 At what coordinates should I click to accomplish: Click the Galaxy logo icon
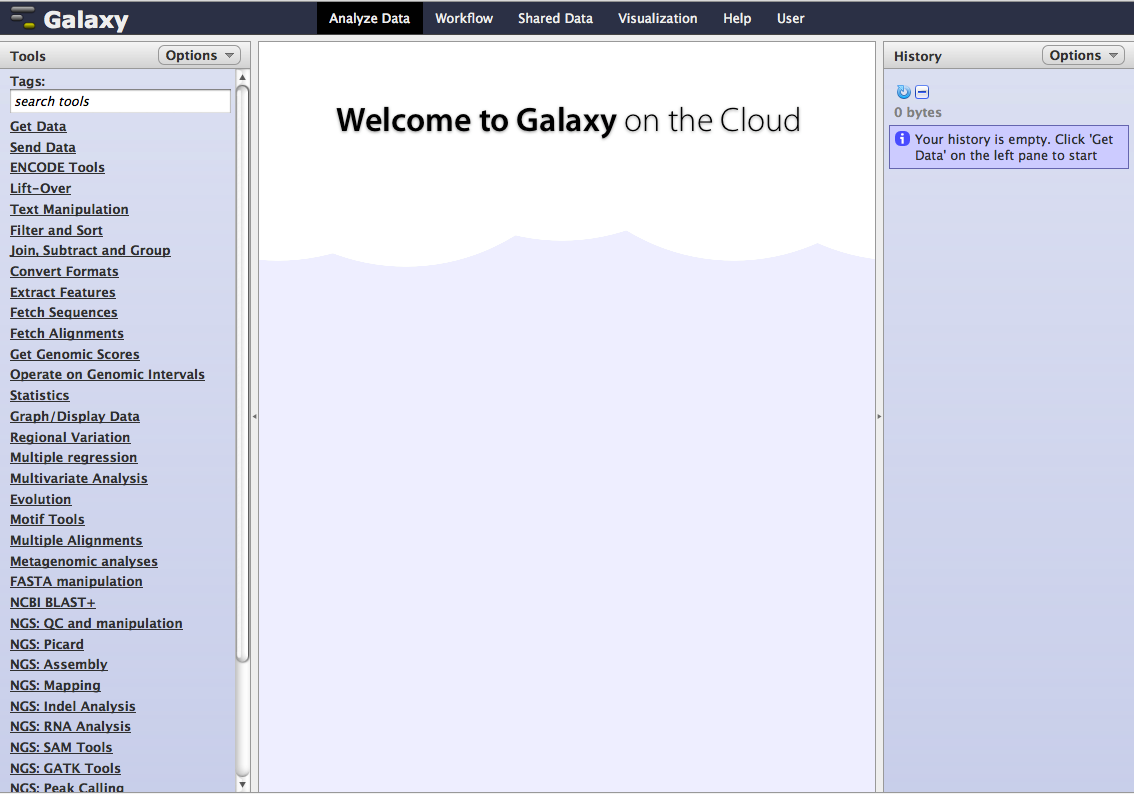[23, 18]
